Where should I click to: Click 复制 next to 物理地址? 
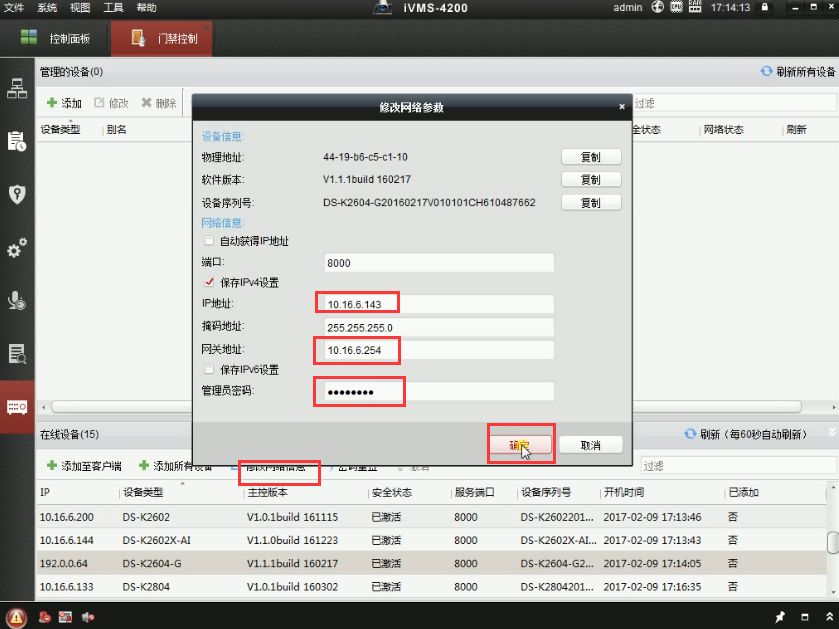590,157
